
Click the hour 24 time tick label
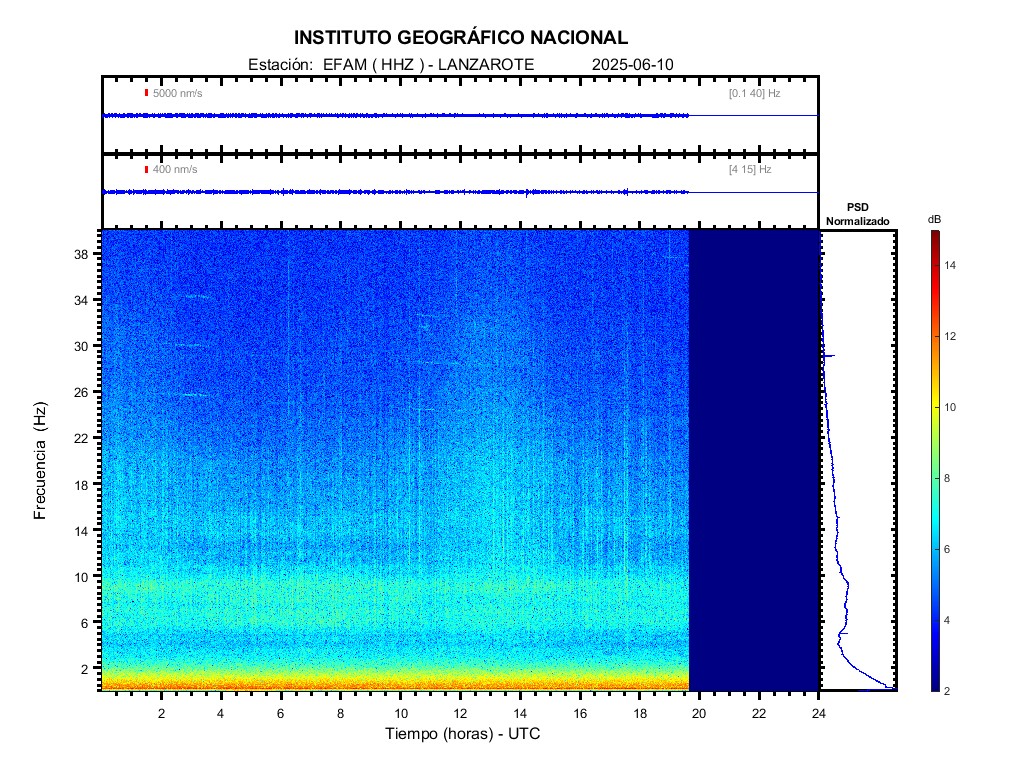point(818,713)
